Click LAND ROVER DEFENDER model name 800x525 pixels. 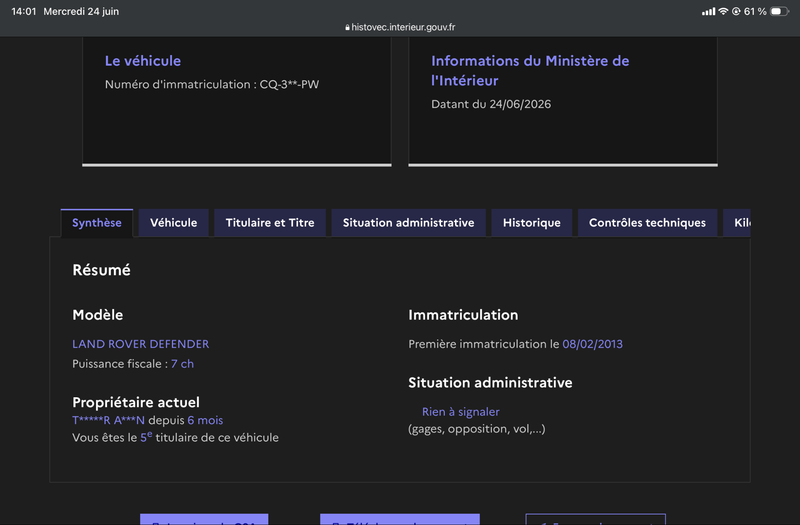[141, 344]
